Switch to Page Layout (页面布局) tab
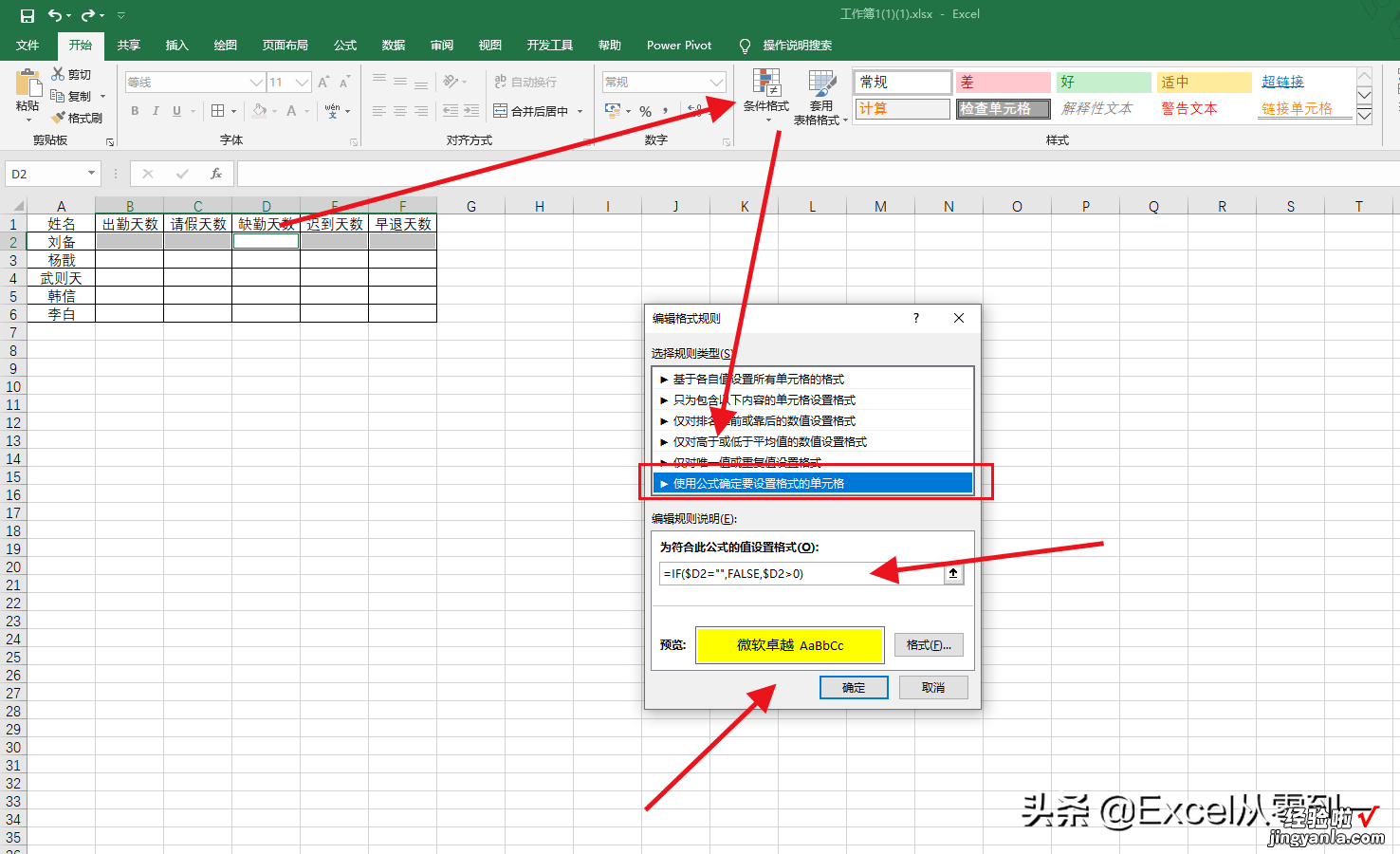Screen dimensions: 1400x854 (285, 46)
